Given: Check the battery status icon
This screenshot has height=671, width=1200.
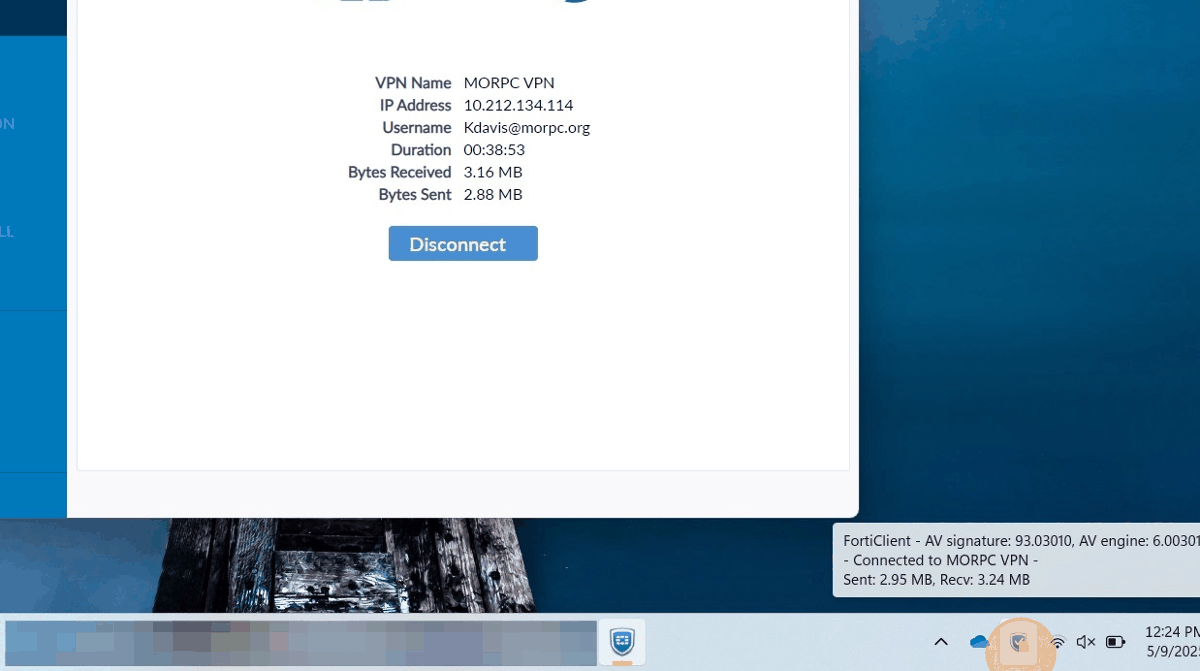Looking at the screenshot, I should click(1116, 642).
